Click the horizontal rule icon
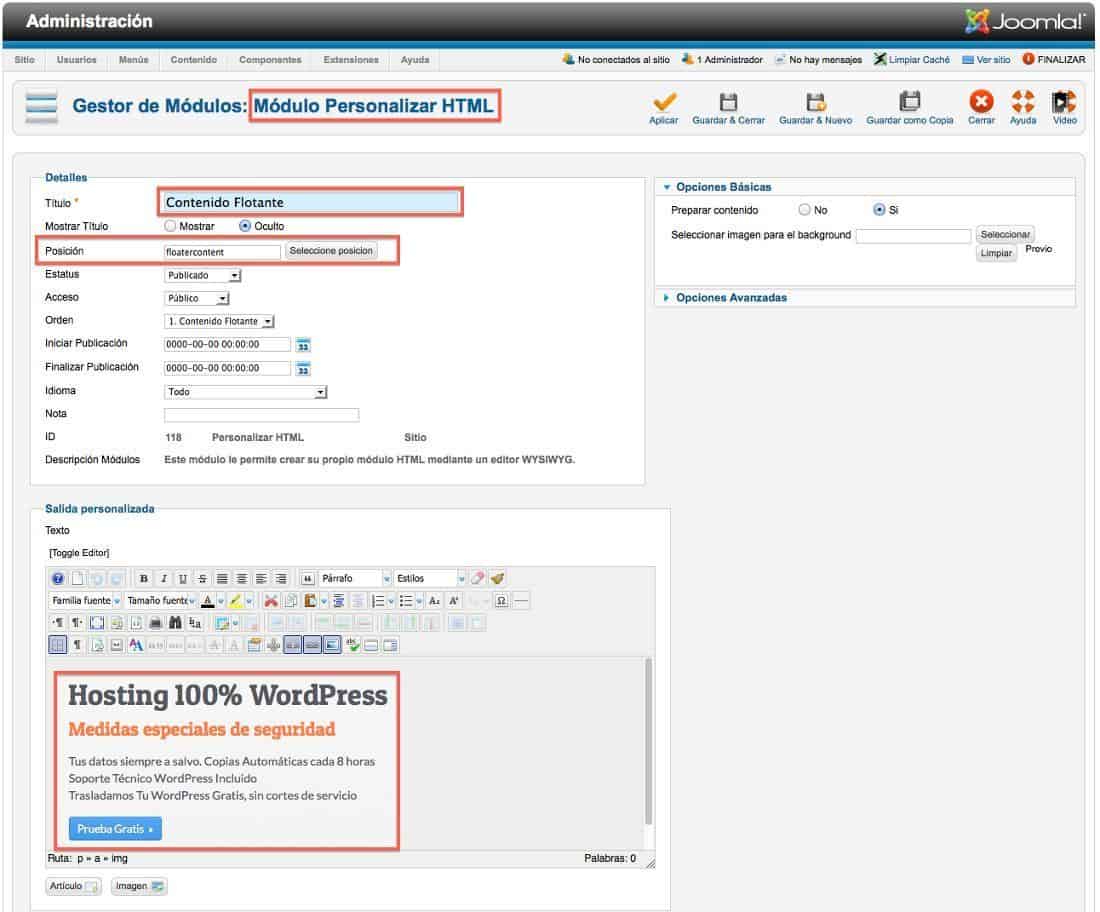1100x912 pixels. [521, 601]
